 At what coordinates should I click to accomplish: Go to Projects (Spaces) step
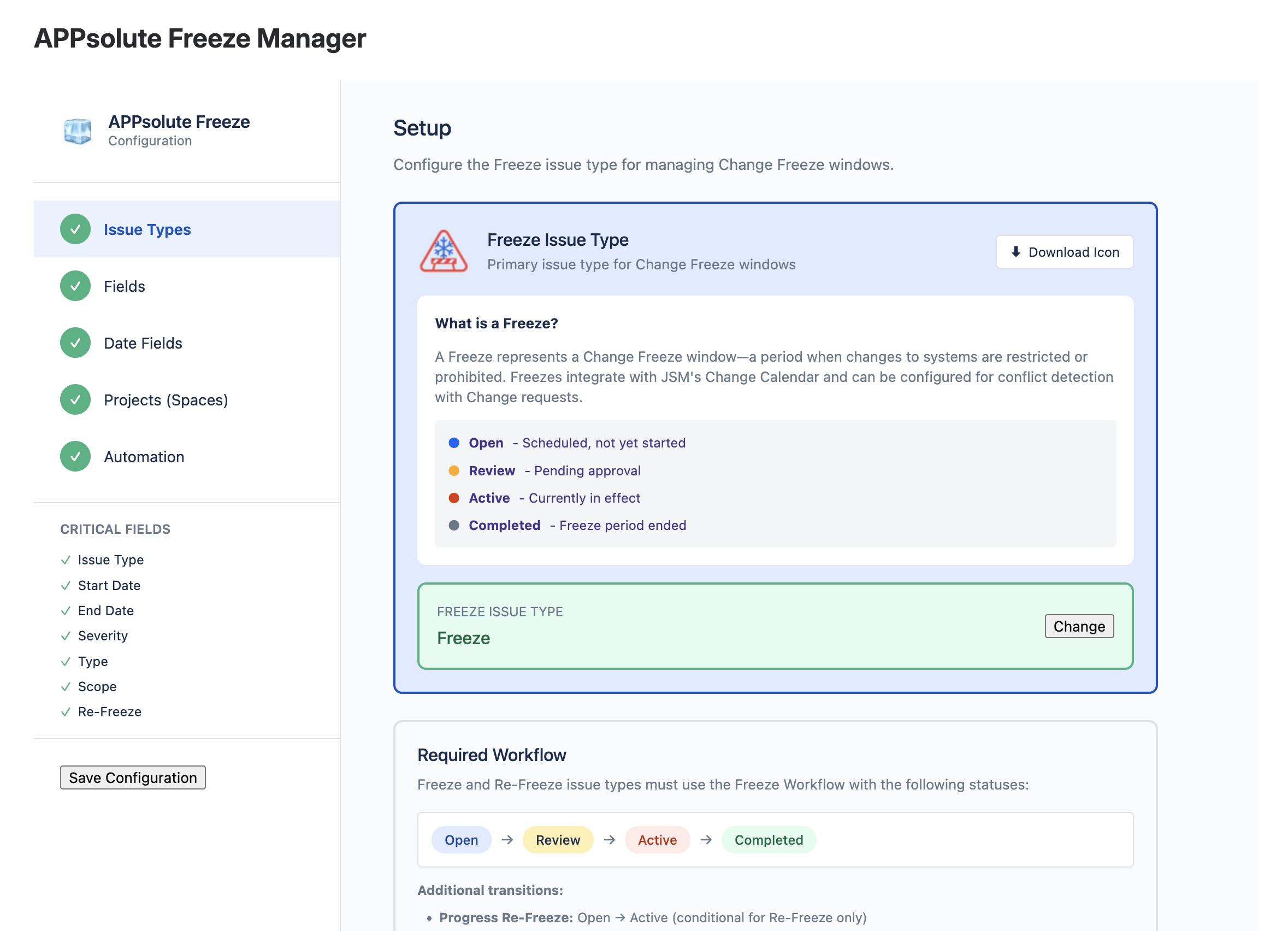(x=166, y=400)
